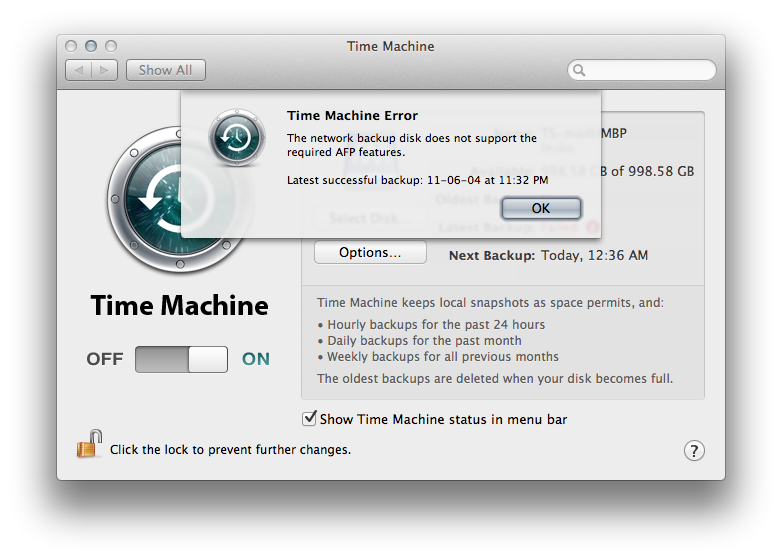Click 'Hourly backups for the past 24 hours'
This screenshot has width=782, height=559.
point(436,325)
